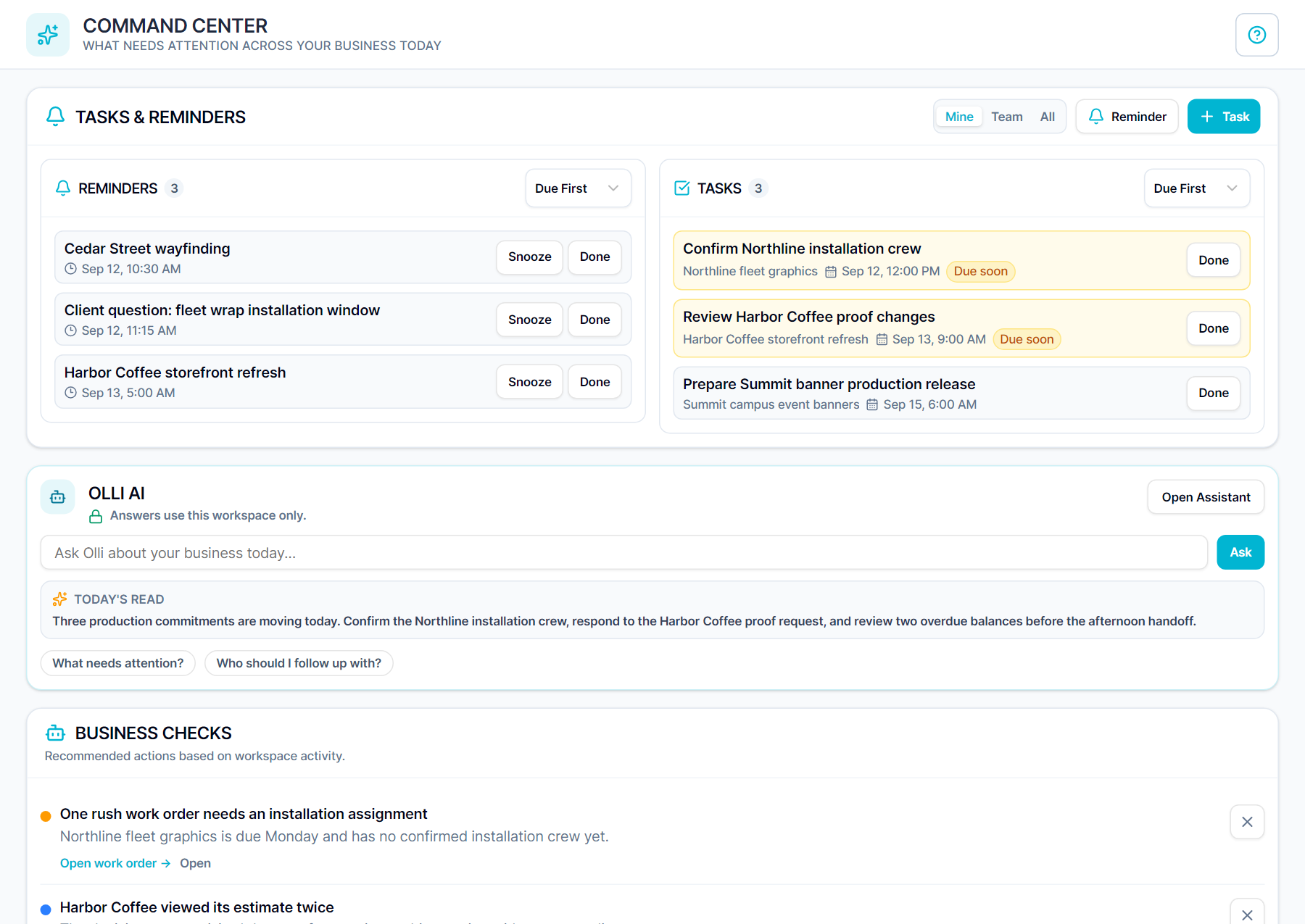Click the Business Checks robot icon
The image size is (1305, 924).
point(56,733)
